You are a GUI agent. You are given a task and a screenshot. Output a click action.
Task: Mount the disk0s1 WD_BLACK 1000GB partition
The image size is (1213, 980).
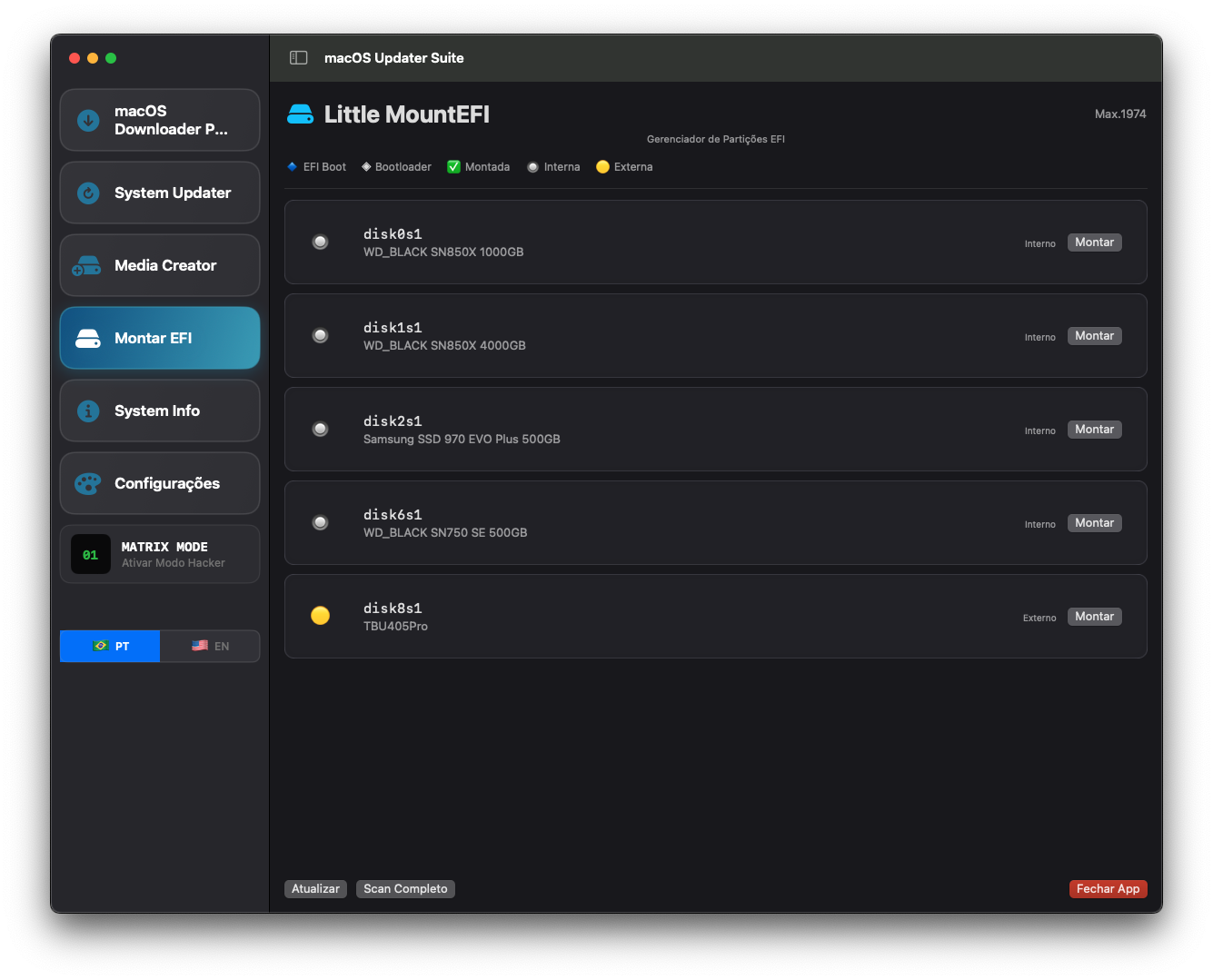click(x=1094, y=243)
